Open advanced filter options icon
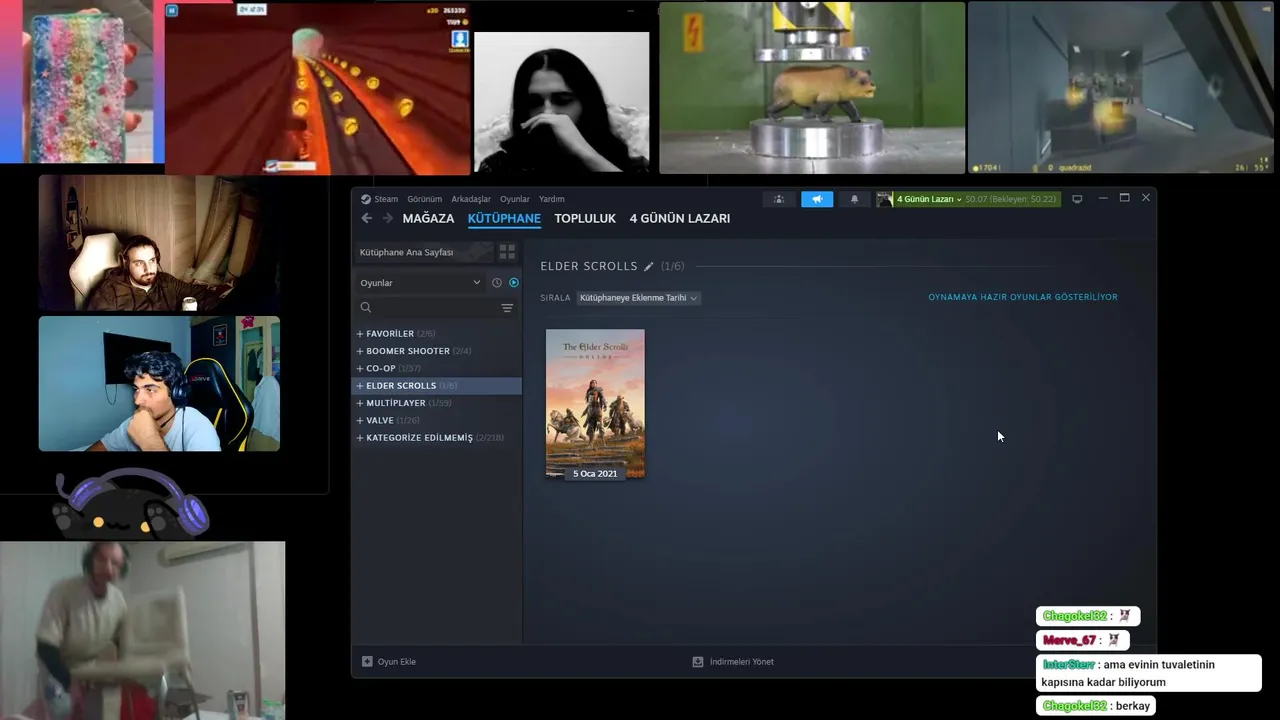Viewport: 1280px width, 720px height. (x=507, y=308)
